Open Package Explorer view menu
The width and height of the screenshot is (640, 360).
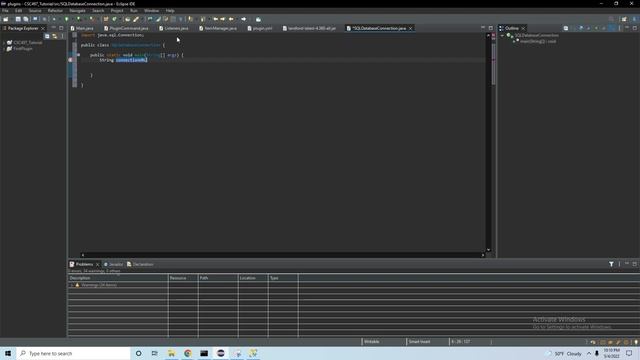62,36
